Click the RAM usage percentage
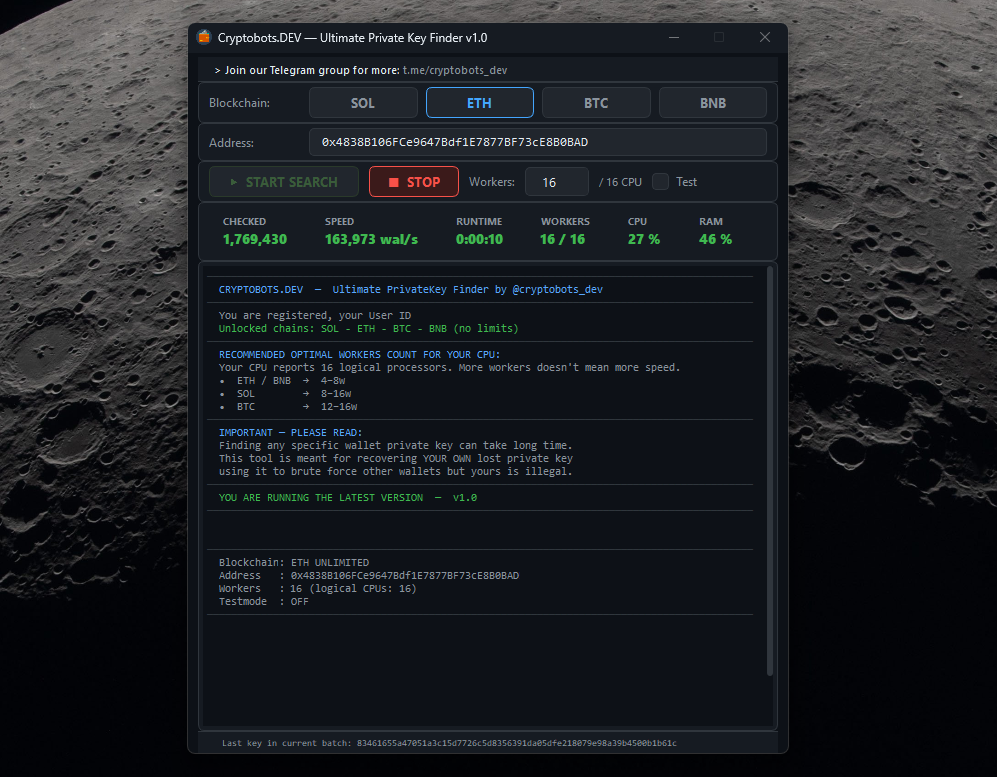 [x=715, y=240]
